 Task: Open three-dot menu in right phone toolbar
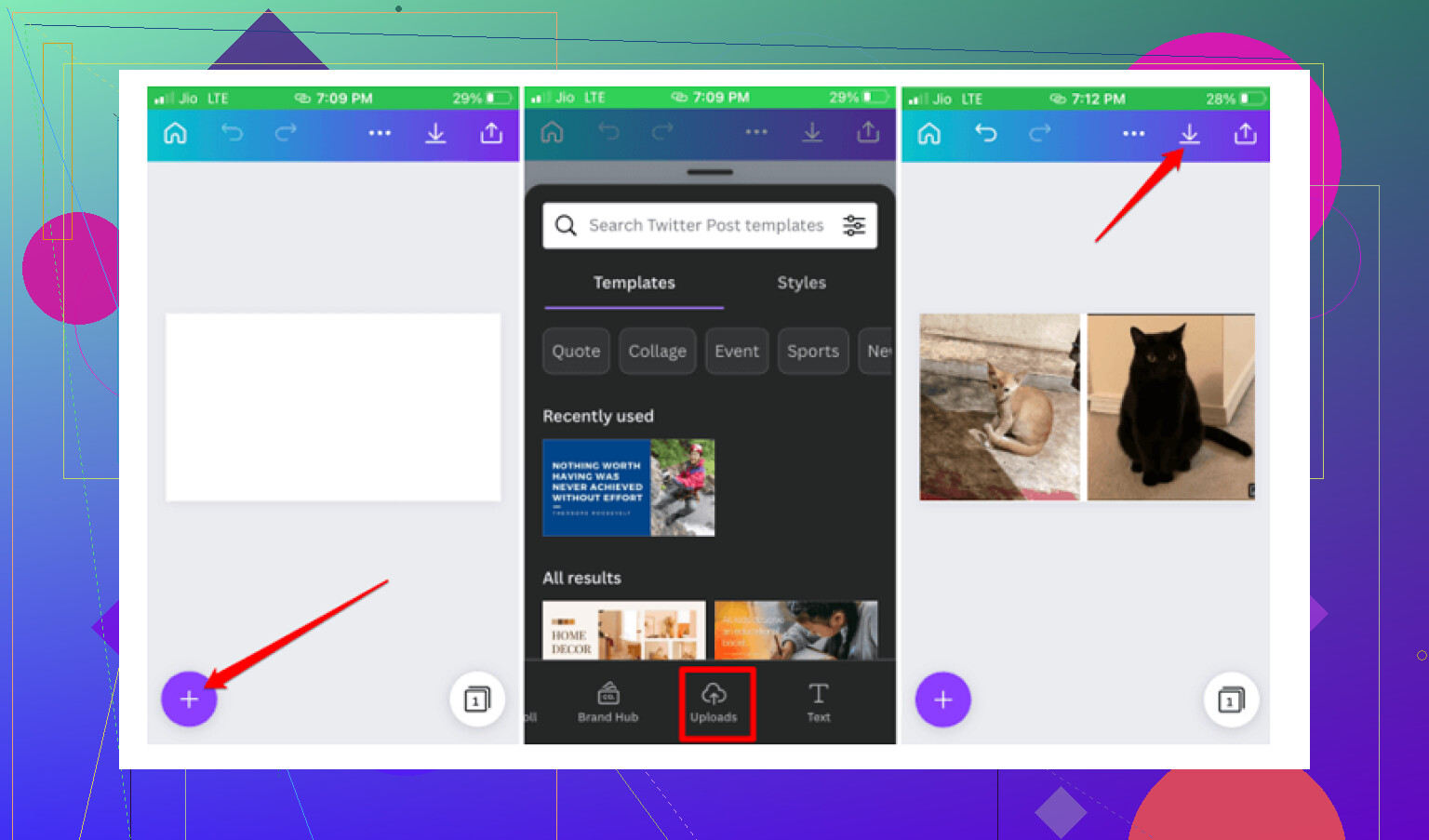pos(1133,133)
